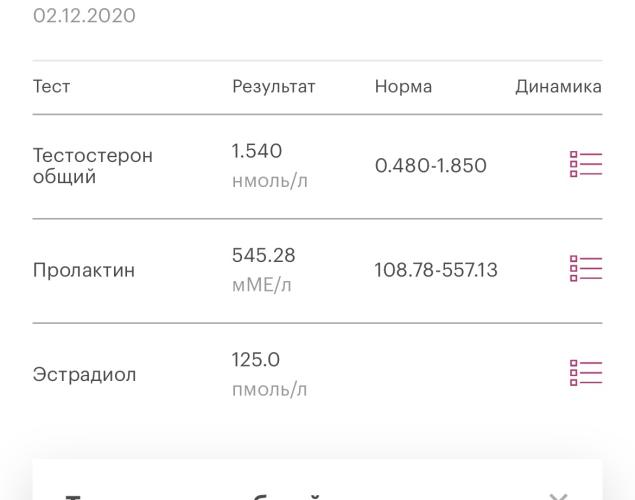This screenshot has height=500, width=635.
Task: Tap the 0.480-1.850 norm range
Action: click(x=431, y=166)
